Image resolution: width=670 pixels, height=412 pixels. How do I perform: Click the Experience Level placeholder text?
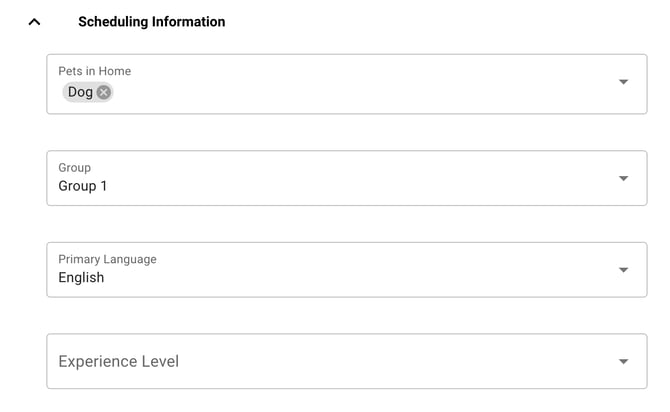point(118,361)
